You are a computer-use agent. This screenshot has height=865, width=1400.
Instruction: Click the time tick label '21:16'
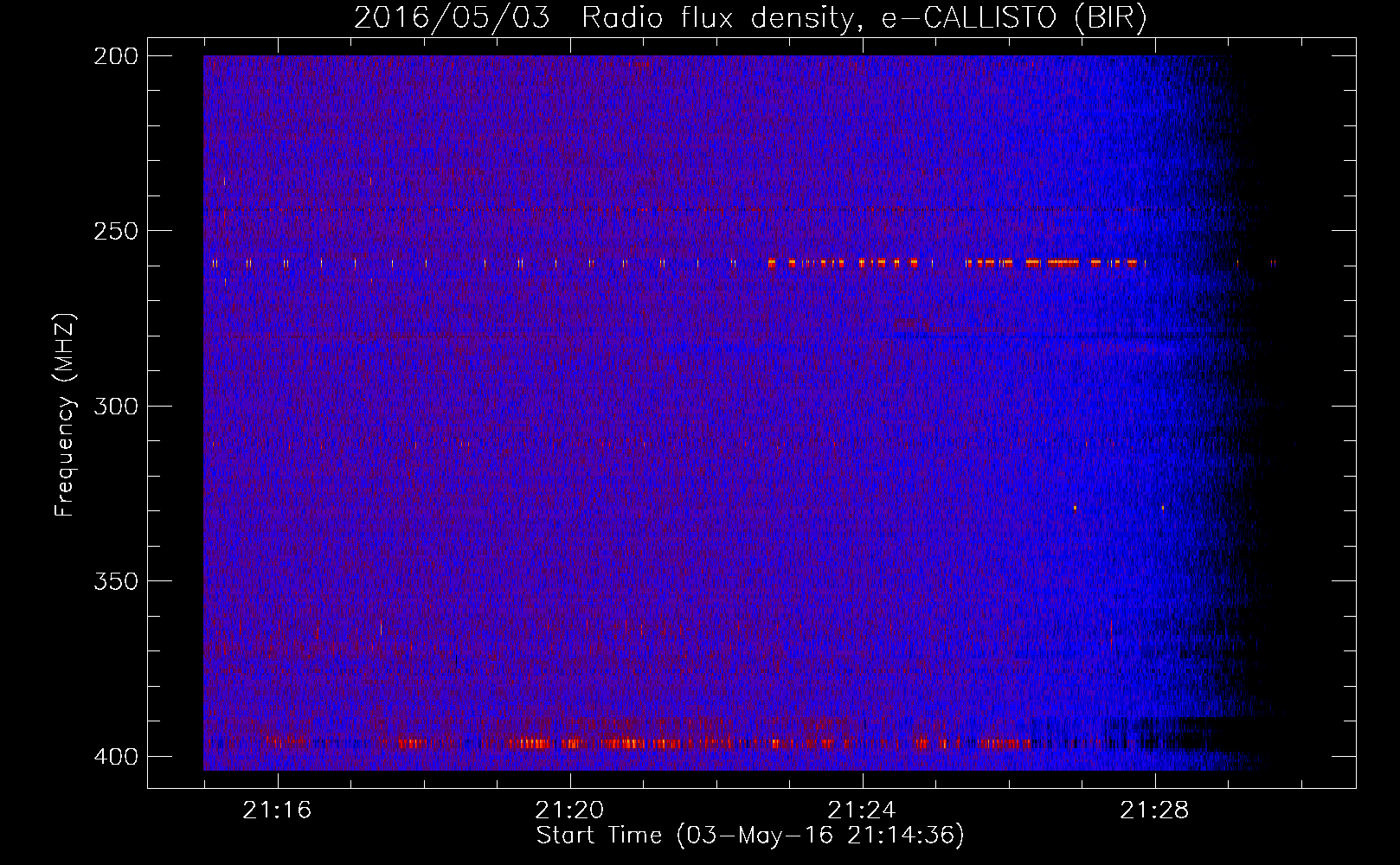click(x=277, y=811)
